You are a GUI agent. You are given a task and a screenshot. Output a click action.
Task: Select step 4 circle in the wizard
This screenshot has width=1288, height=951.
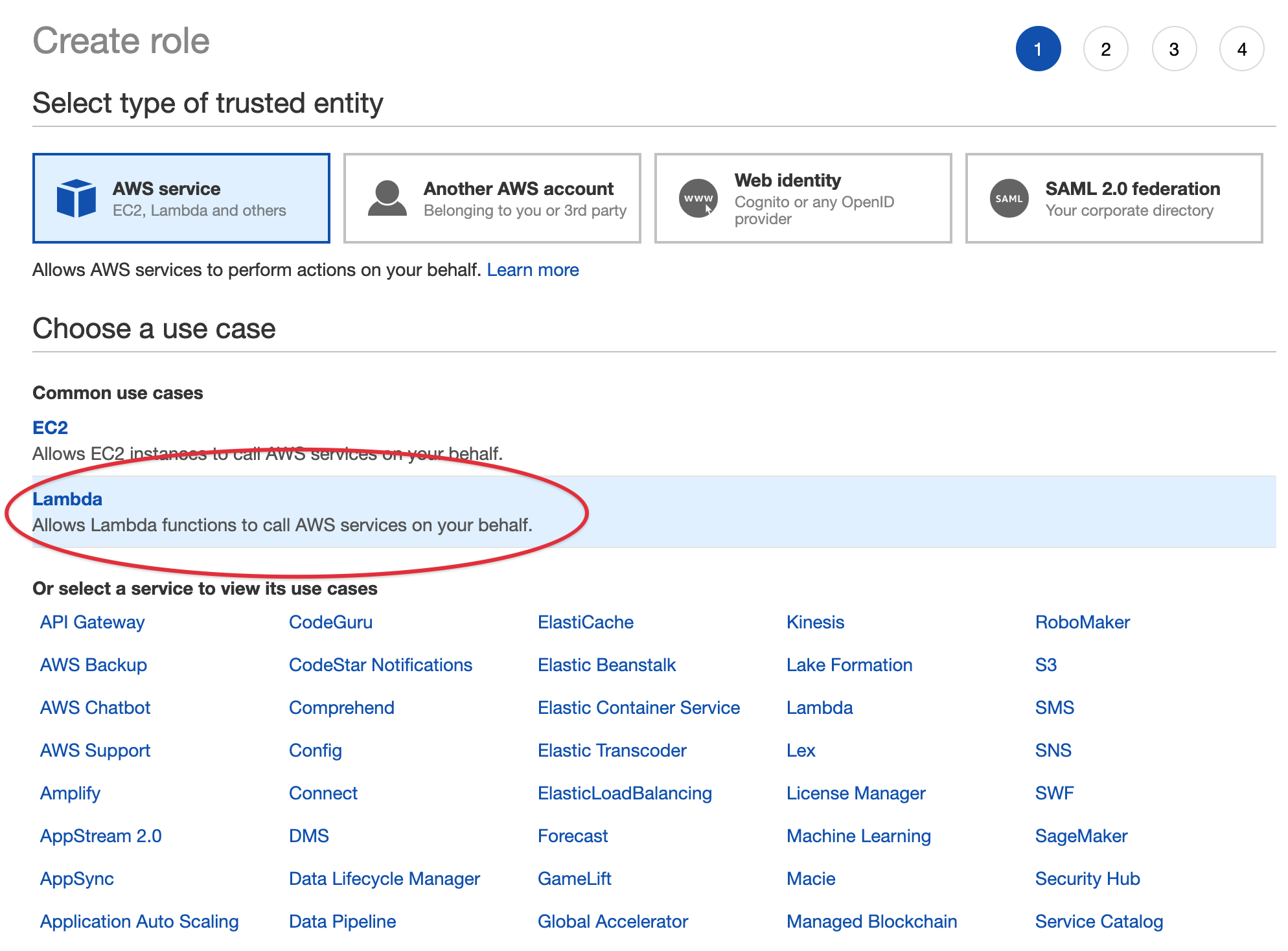point(1241,48)
